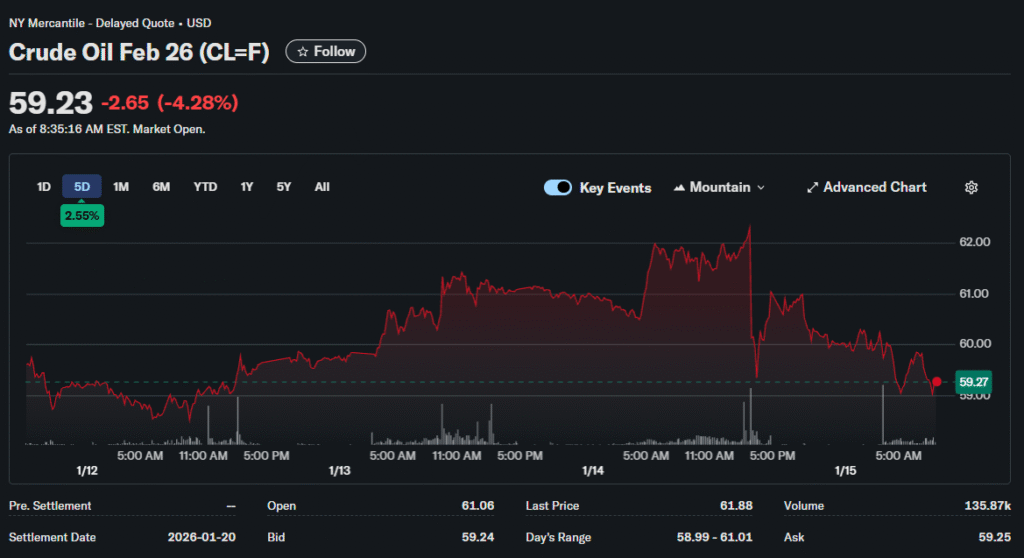
Task: Click the green 59.27 price label
Action: pyautogui.click(x=973, y=382)
